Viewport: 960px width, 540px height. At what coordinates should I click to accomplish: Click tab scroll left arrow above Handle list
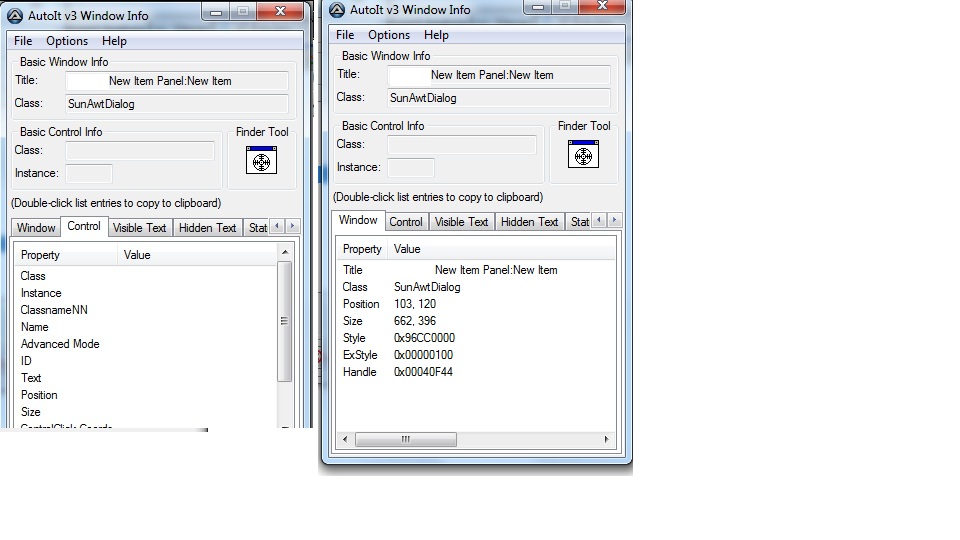pos(599,220)
